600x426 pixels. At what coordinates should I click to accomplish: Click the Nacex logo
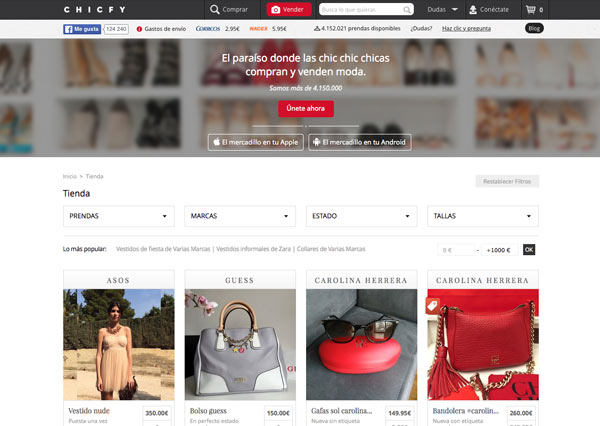(x=258, y=29)
